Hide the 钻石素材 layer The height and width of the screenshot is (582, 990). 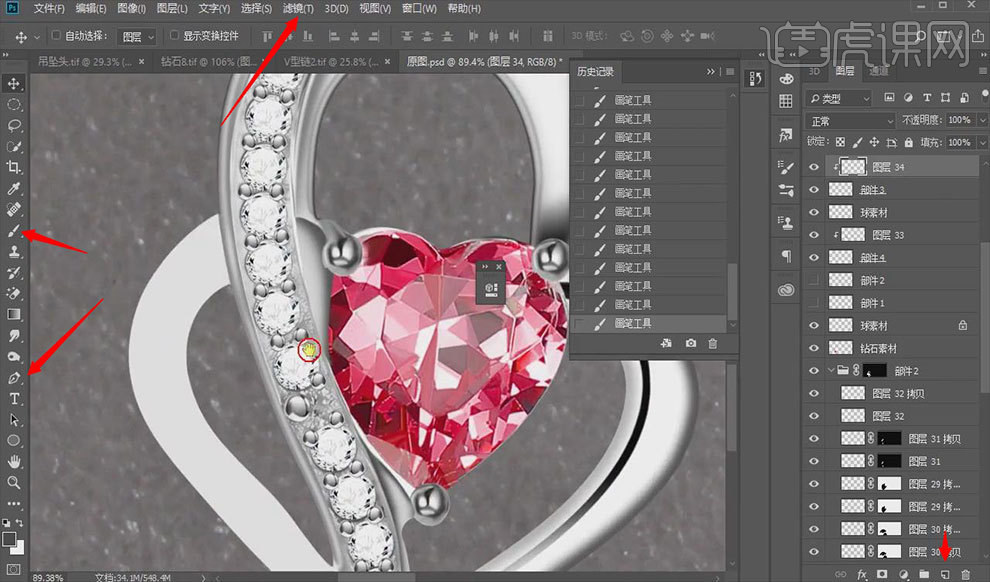[813, 348]
